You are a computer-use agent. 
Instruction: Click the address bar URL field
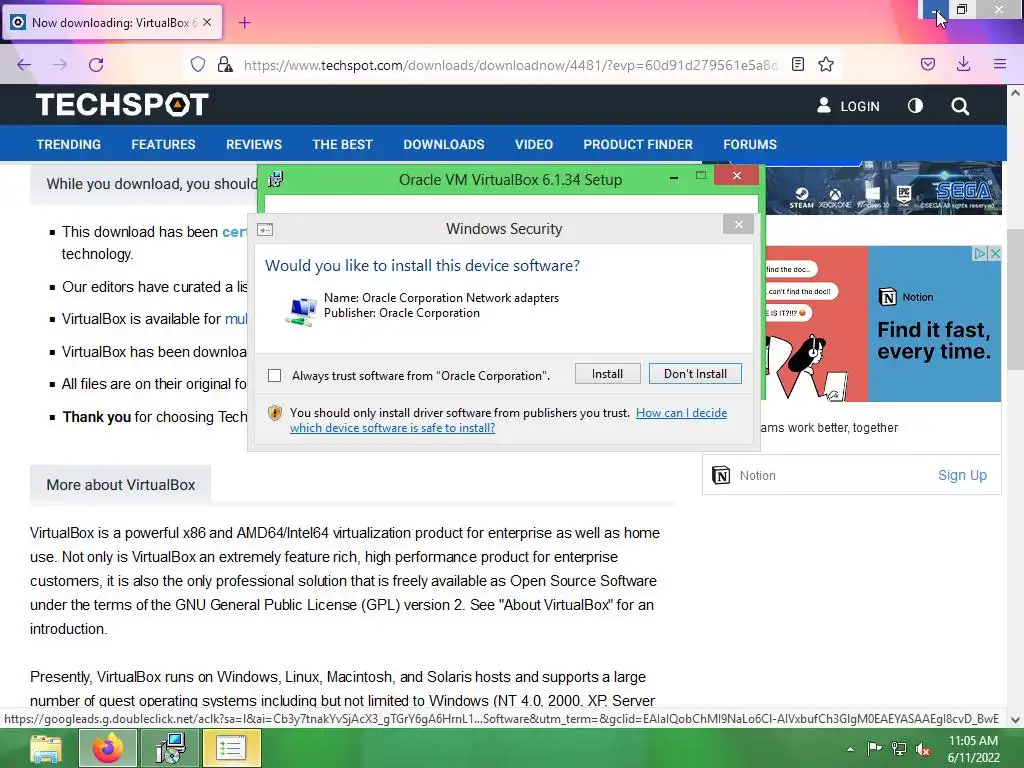click(x=510, y=65)
